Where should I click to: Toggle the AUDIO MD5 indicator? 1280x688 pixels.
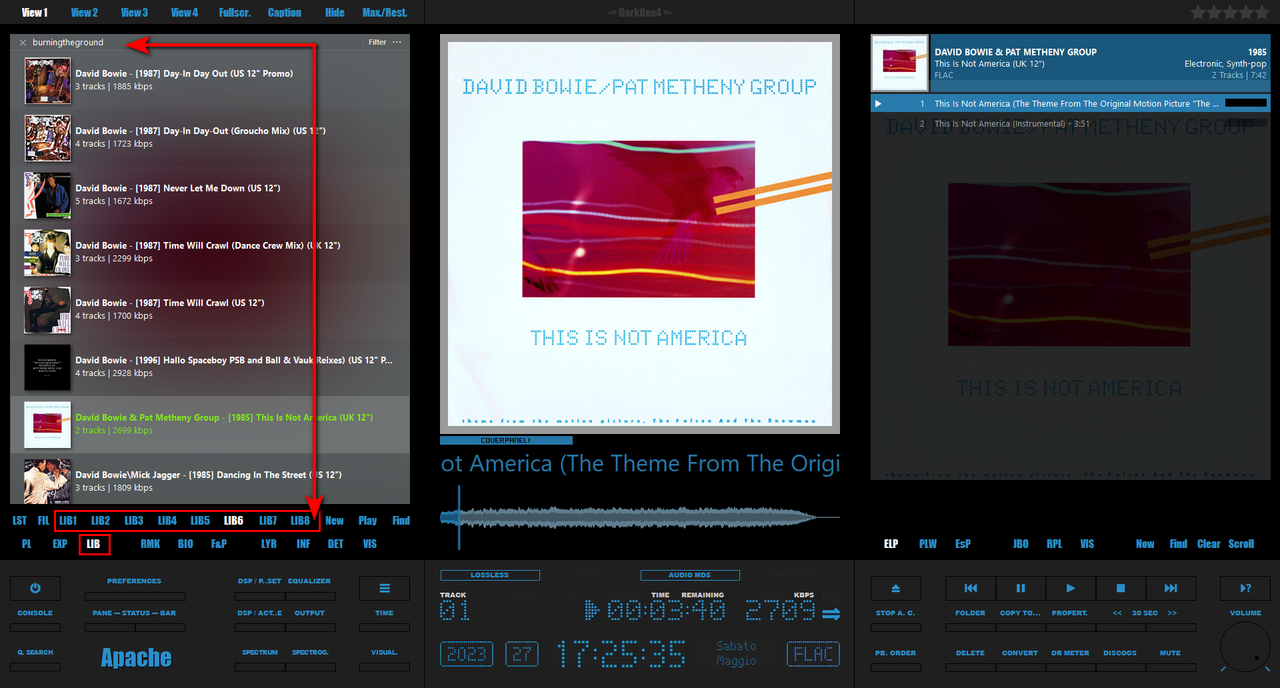[690, 575]
